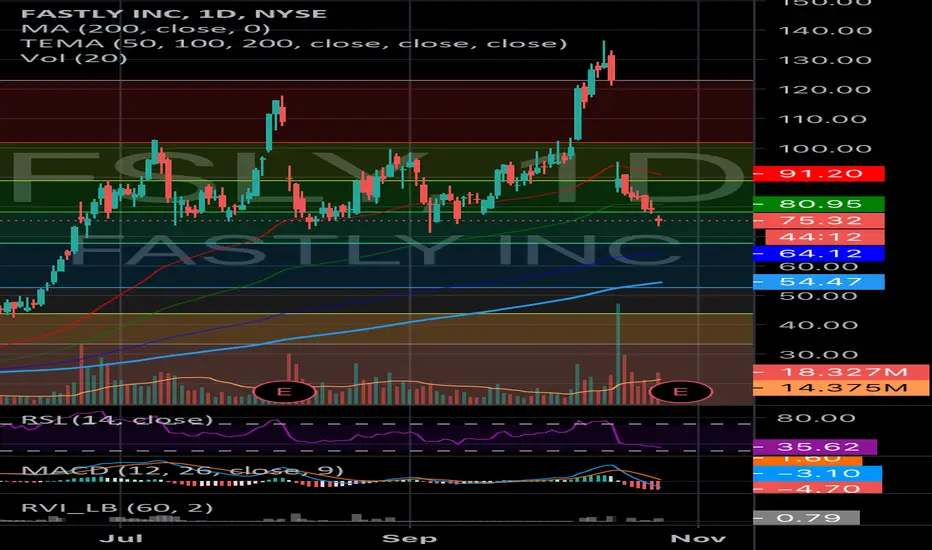Screen dimensions: 932x550
Task: Open the MA (200, close, 0) indicator label
Action: [x=145, y=29]
